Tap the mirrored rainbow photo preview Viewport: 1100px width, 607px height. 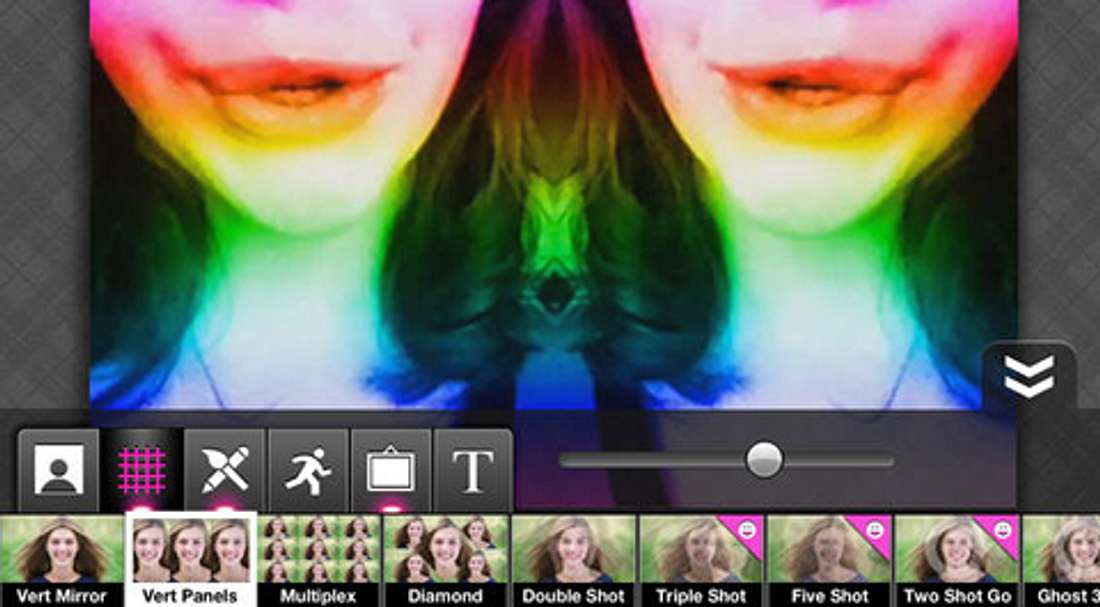(554, 204)
